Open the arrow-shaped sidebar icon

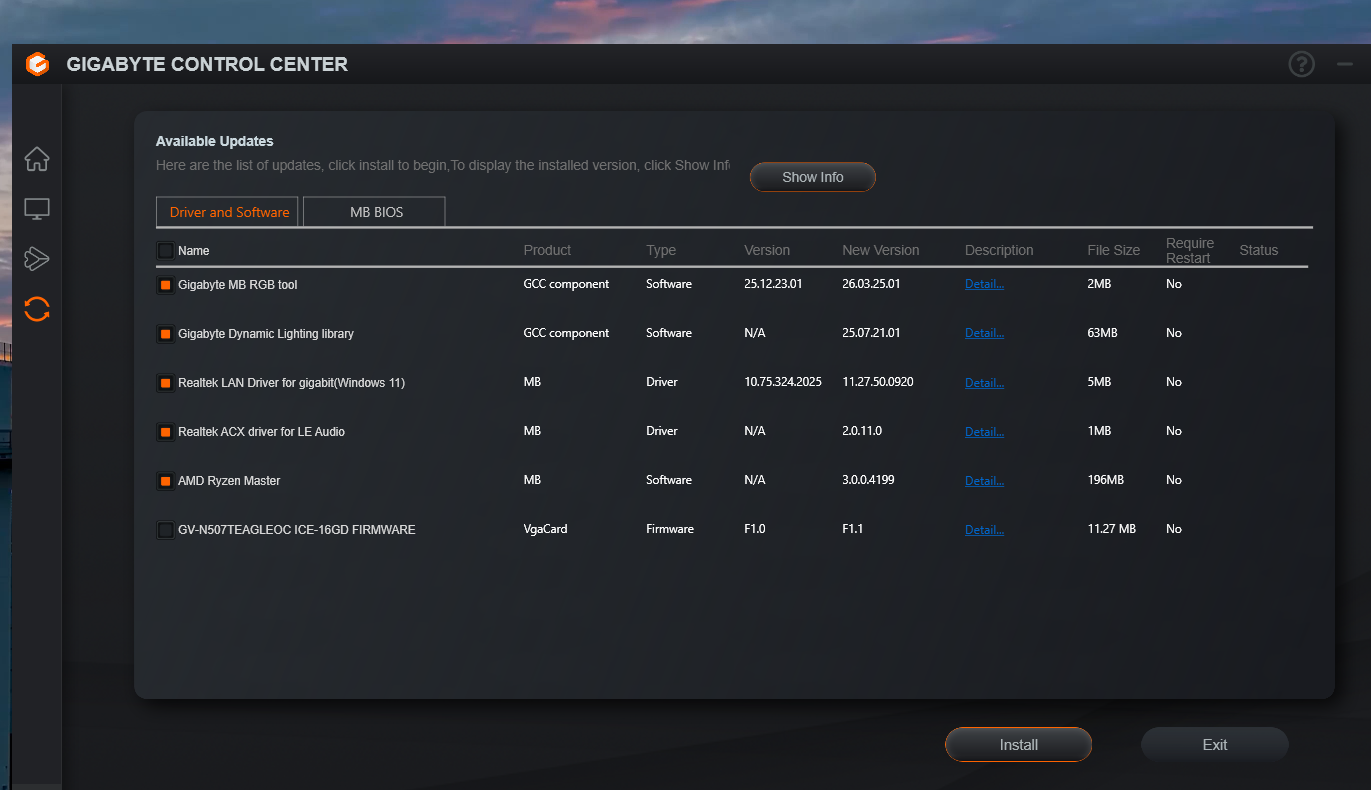click(37, 259)
